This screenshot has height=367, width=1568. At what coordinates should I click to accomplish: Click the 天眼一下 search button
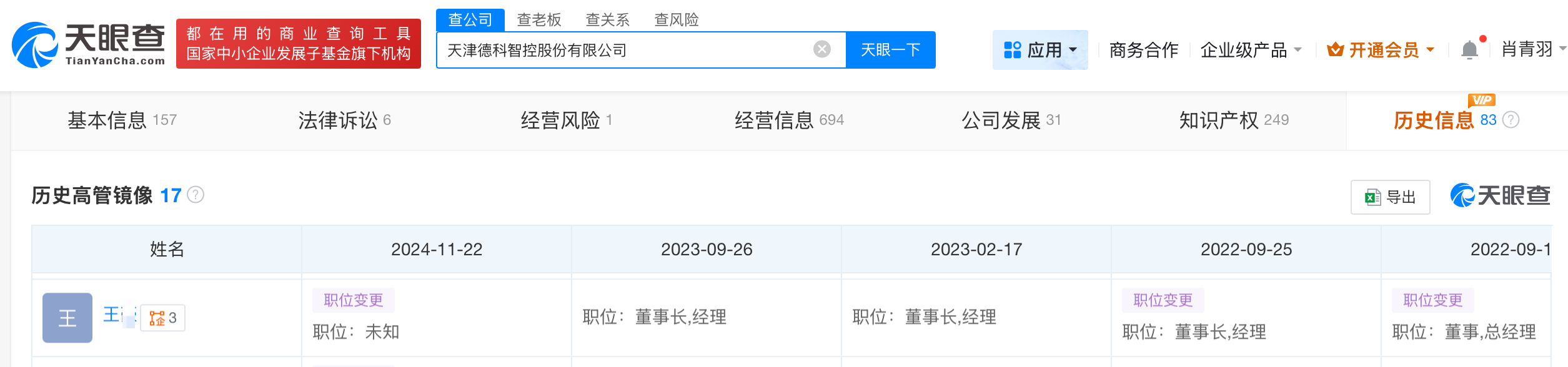[x=890, y=50]
